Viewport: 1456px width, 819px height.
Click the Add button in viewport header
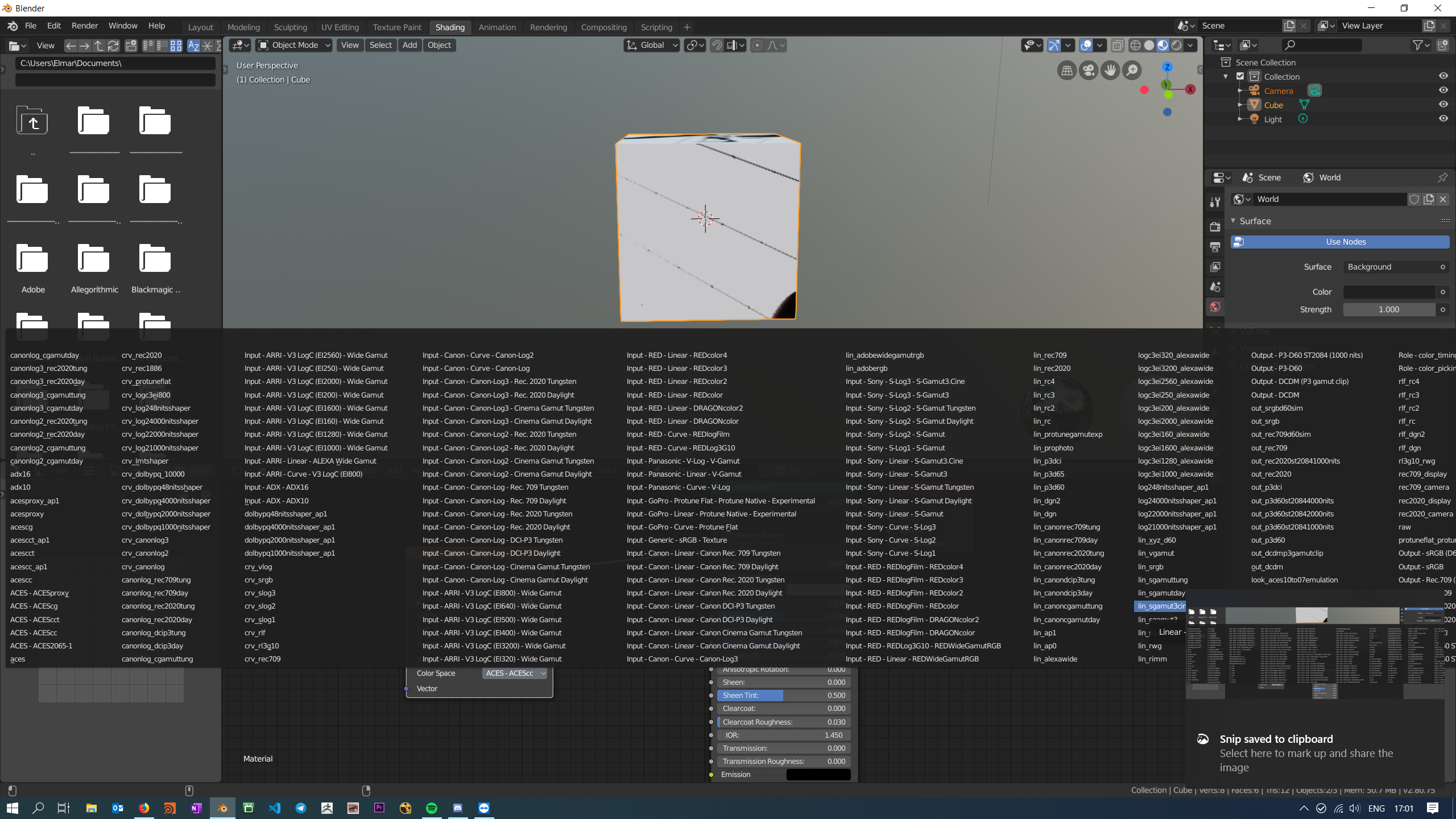point(409,45)
